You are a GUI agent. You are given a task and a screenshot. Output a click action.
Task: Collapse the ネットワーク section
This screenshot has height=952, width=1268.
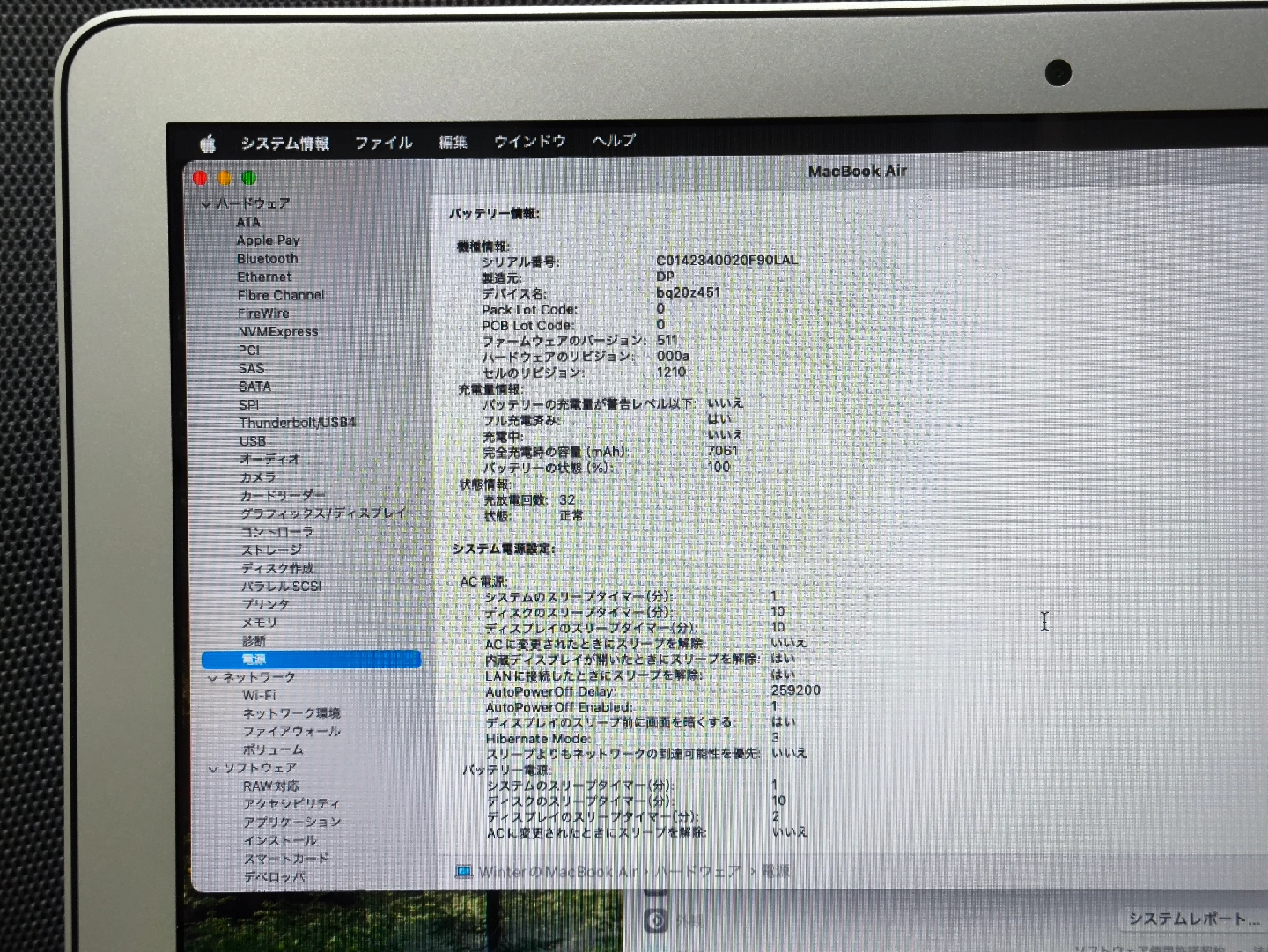coord(212,678)
